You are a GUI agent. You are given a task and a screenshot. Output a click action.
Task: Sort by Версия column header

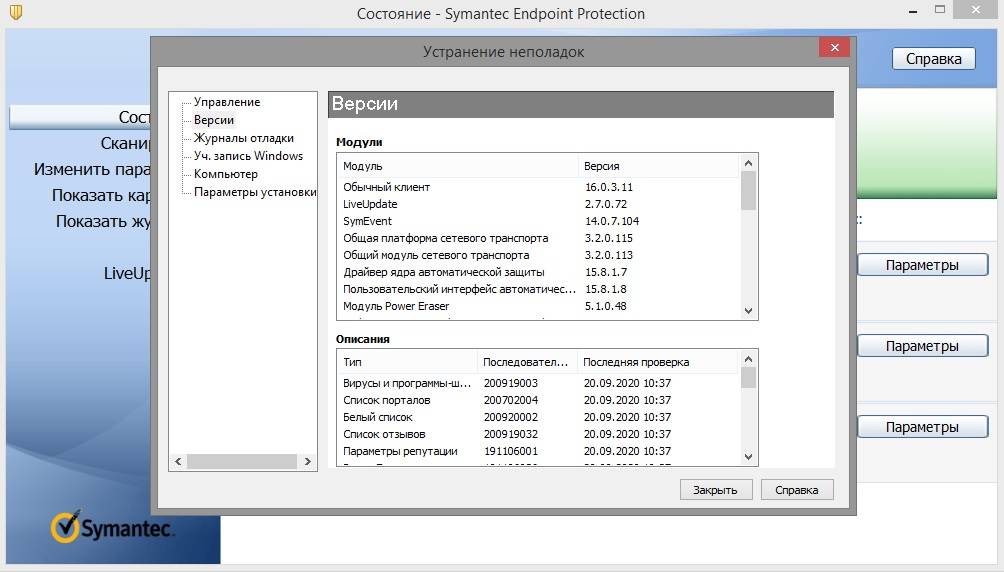[x=658, y=166]
